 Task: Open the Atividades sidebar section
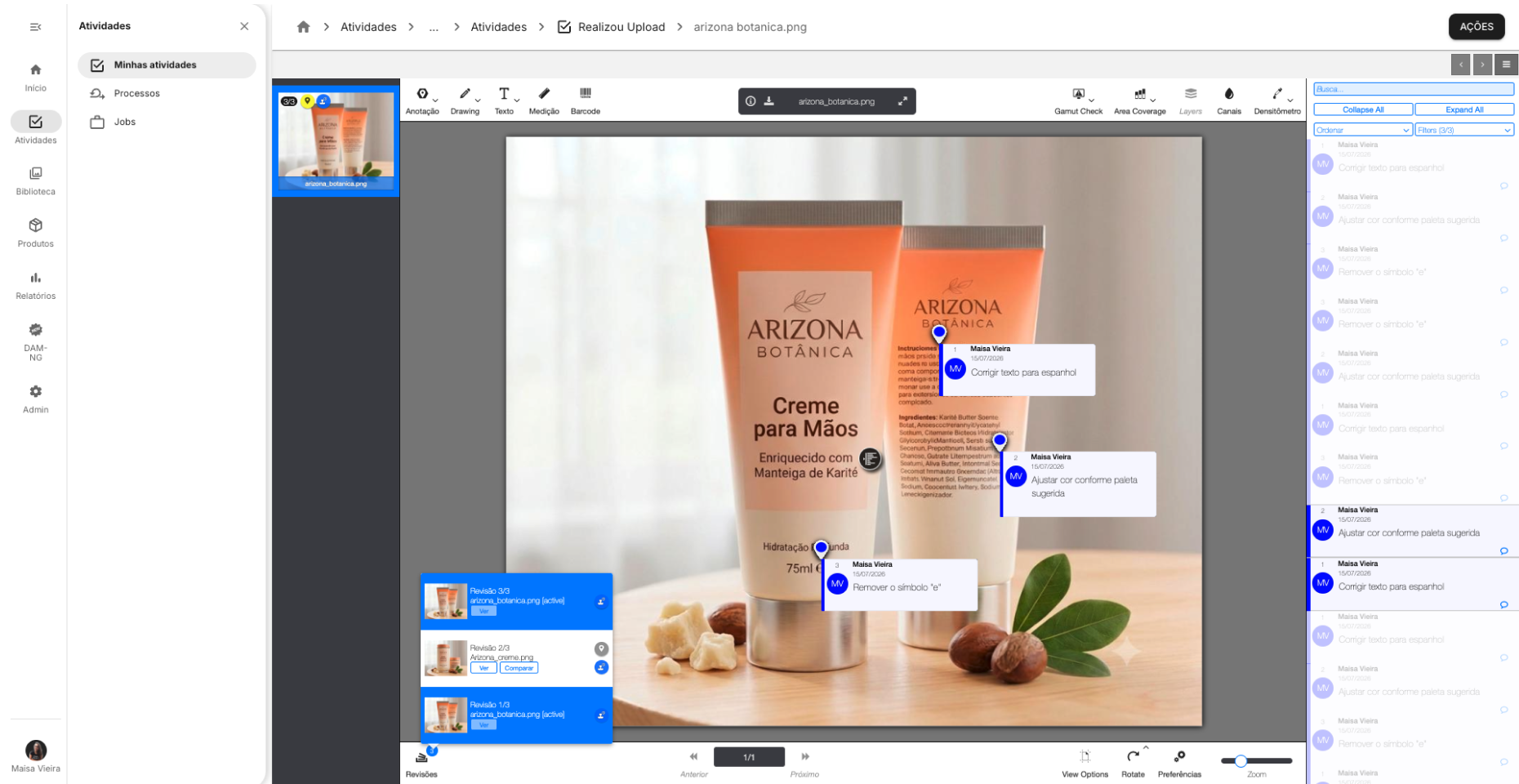(x=36, y=129)
